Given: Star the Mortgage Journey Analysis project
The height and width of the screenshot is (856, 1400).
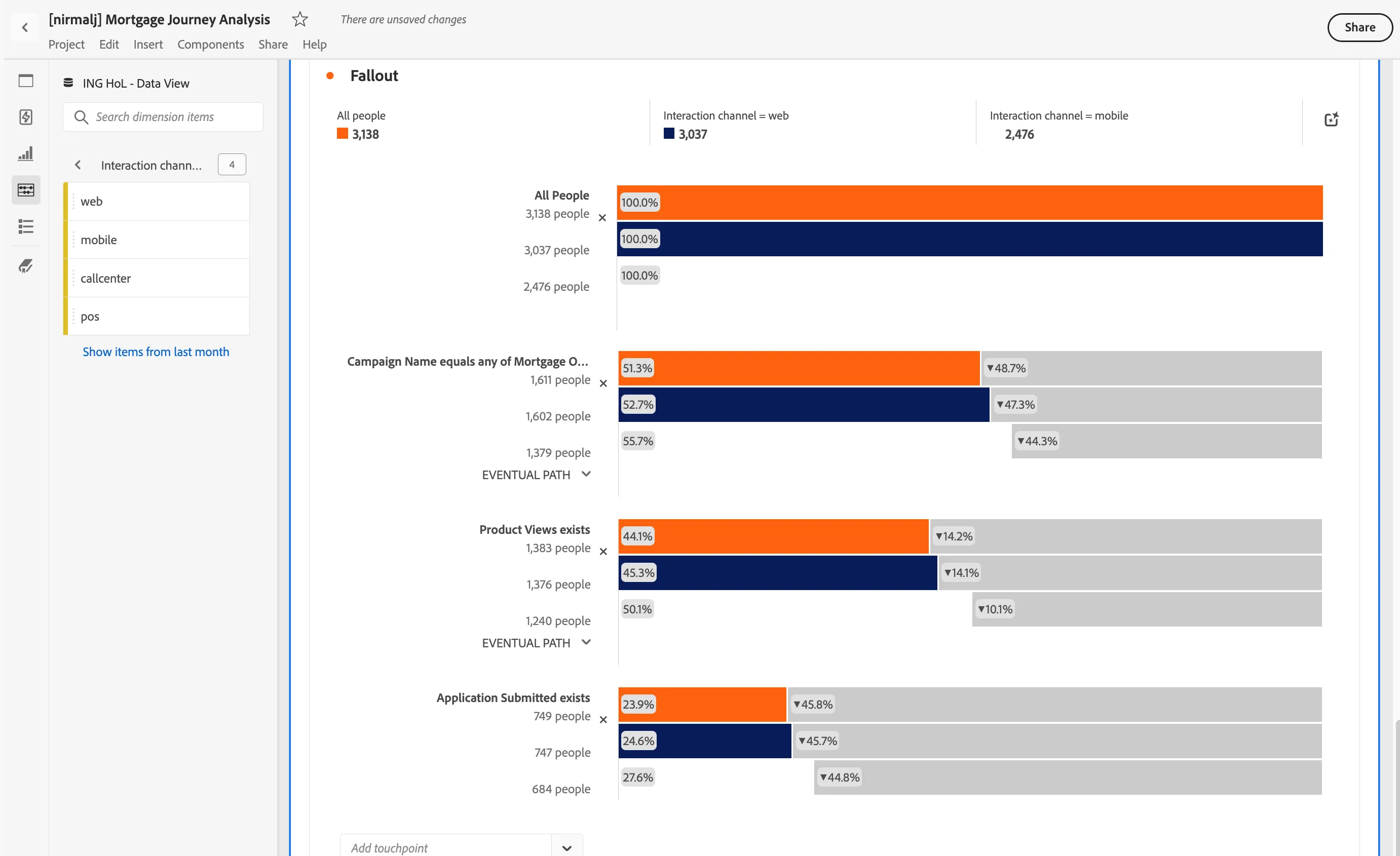Looking at the screenshot, I should (x=299, y=19).
